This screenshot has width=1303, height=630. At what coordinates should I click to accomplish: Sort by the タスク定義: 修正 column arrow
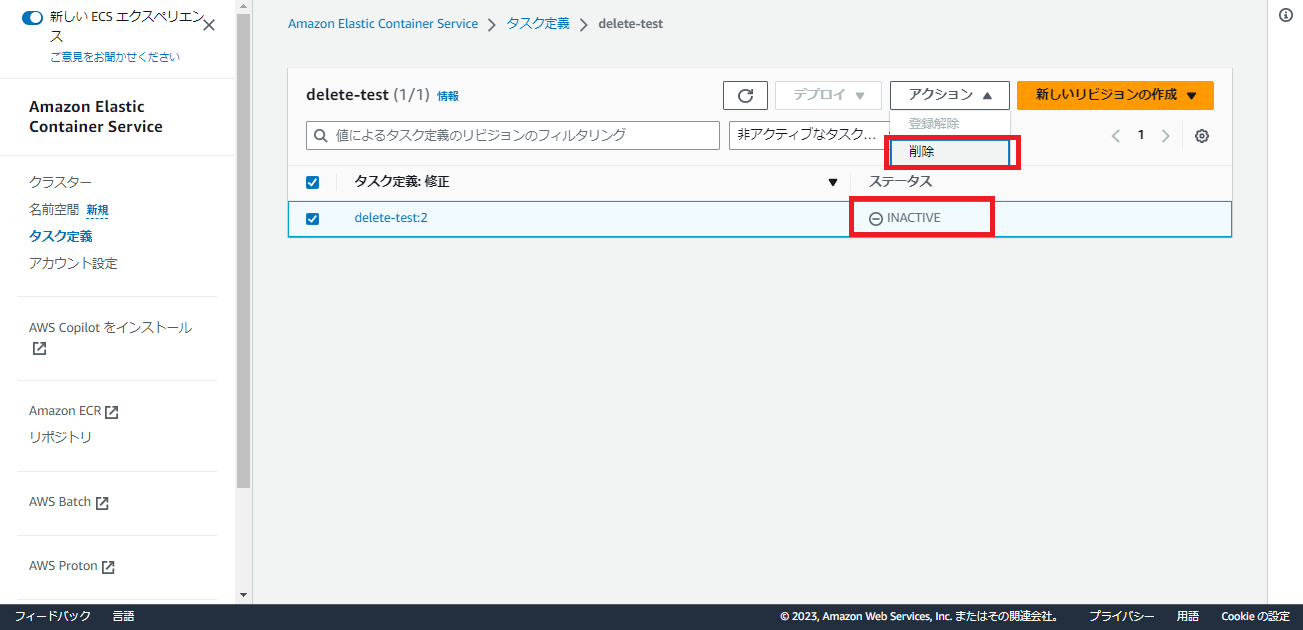(x=833, y=182)
